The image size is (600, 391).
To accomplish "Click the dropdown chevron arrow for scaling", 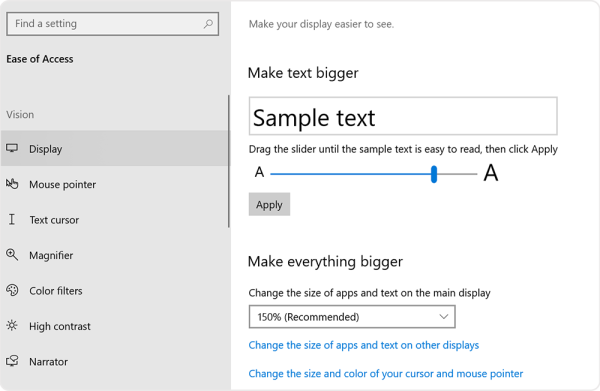I will [x=443, y=317].
